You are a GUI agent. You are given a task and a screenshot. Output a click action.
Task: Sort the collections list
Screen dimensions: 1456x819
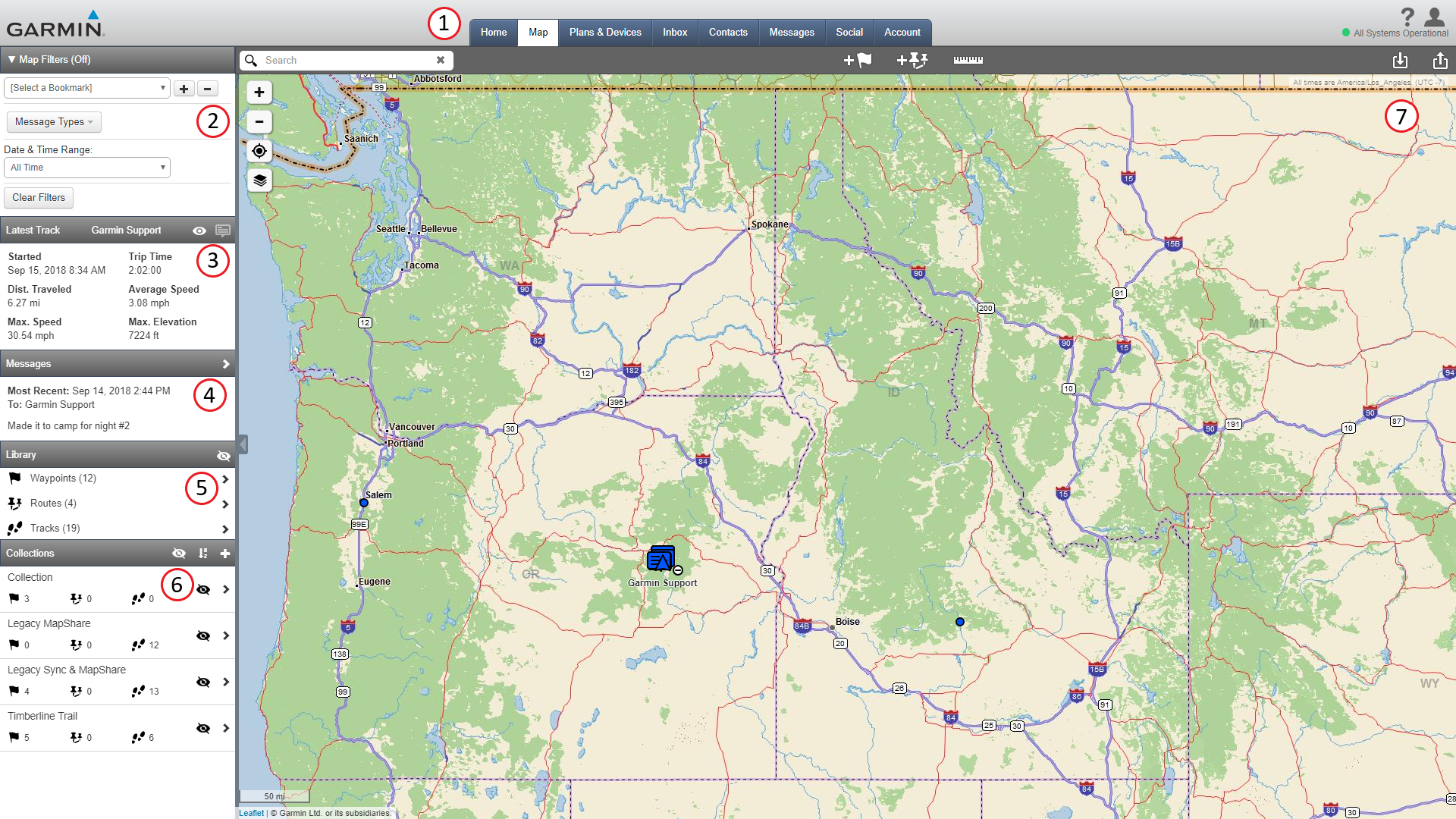tap(202, 554)
